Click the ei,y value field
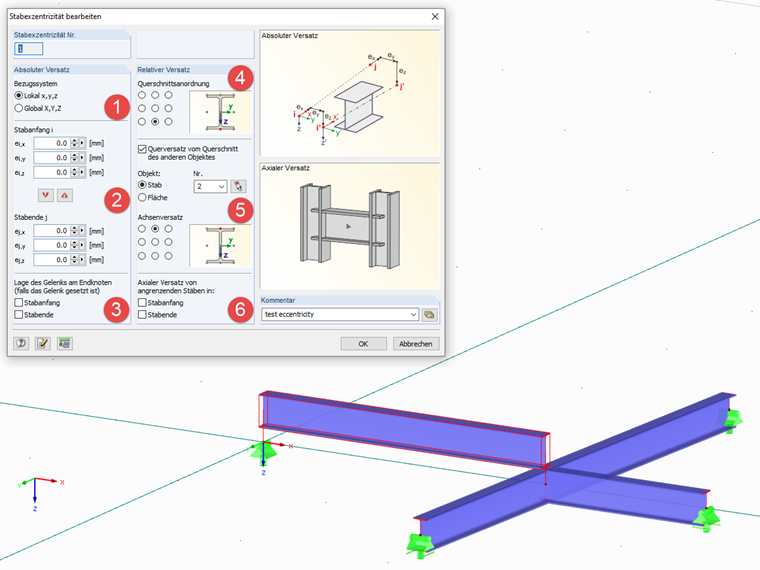 tap(52, 158)
